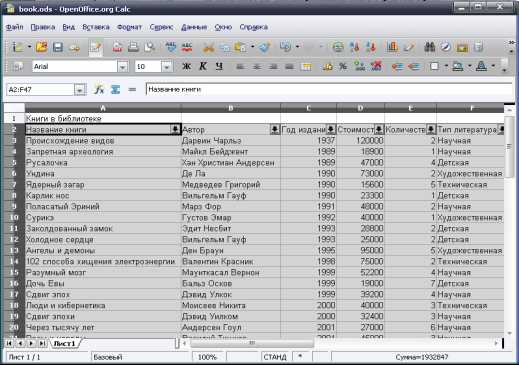The image size is (519, 365).
Task: Merge cells with the toolbar icon
Action: (x=306, y=66)
